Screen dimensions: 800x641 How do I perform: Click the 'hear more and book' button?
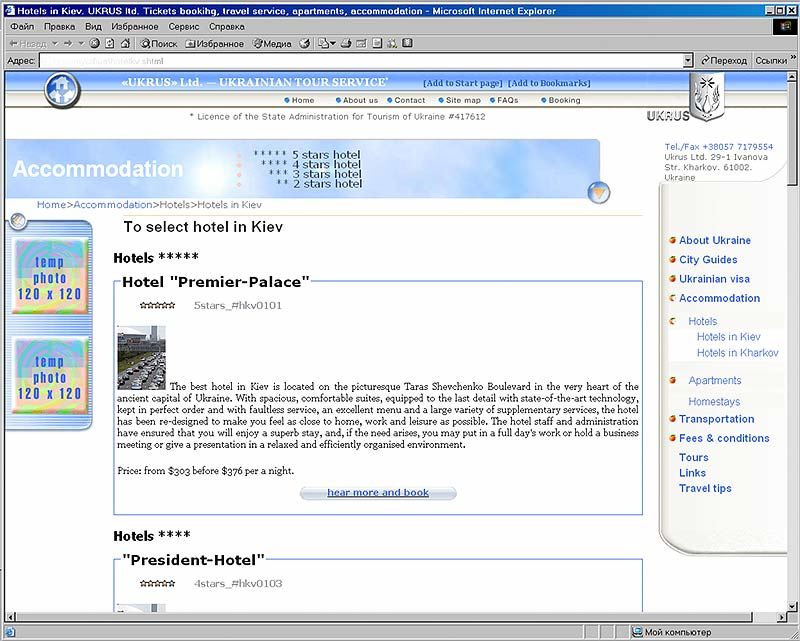click(x=378, y=493)
